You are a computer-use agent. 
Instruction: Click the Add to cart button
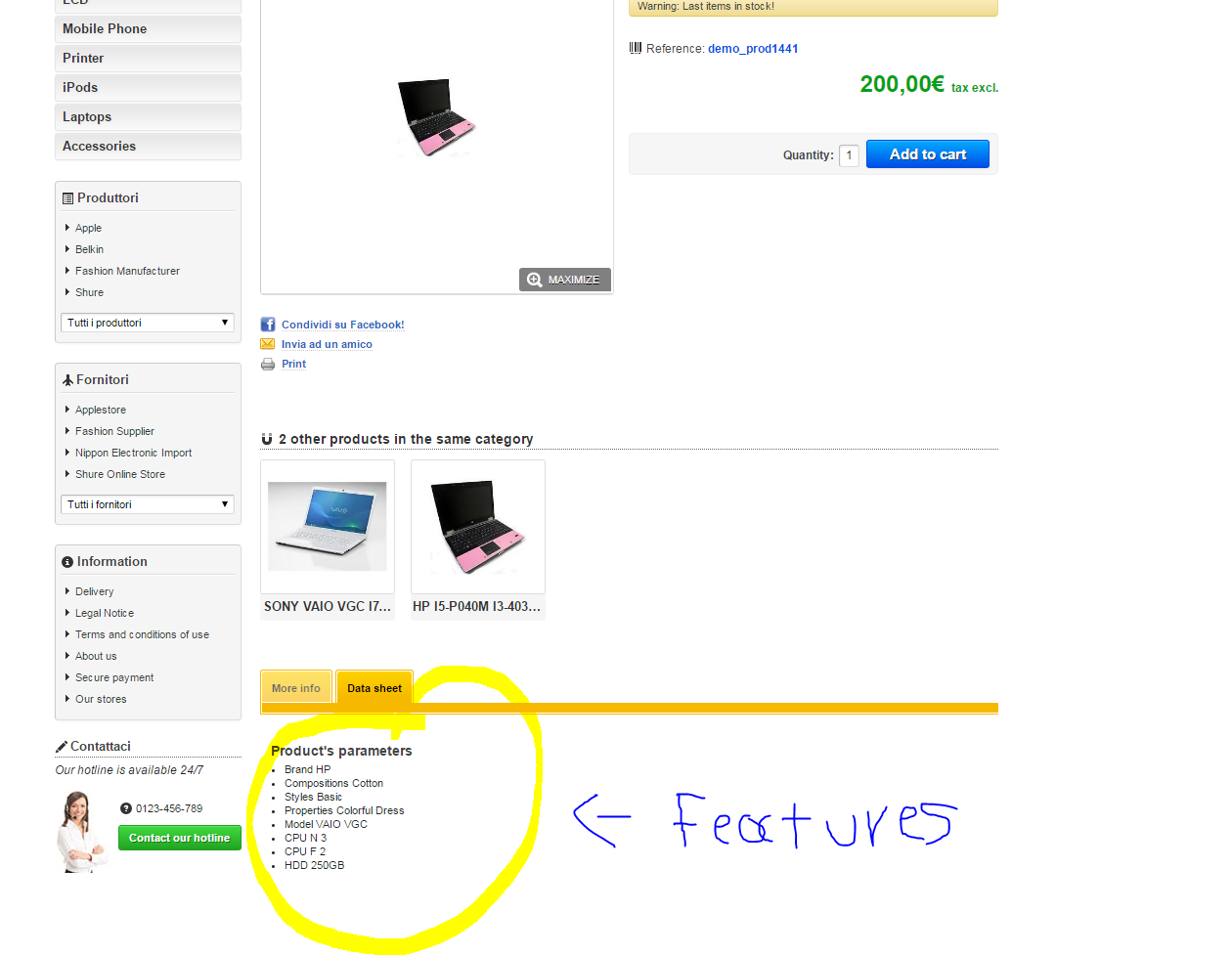click(x=928, y=154)
